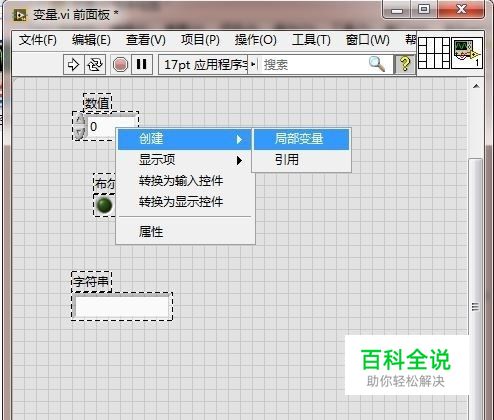Viewport: 494px width, 420px height.
Task: Click the VI icon thumbnail
Action: (467, 53)
